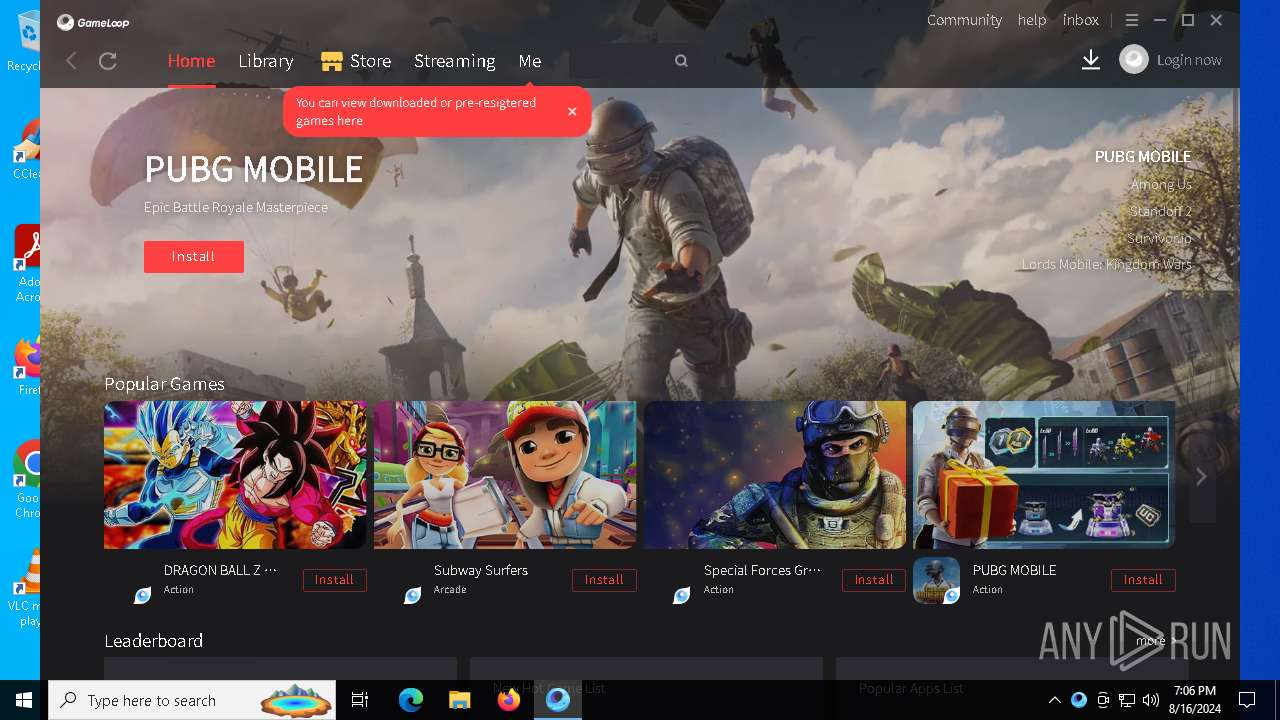Install PUBG MOBILE from the banner

tap(194, 257)
